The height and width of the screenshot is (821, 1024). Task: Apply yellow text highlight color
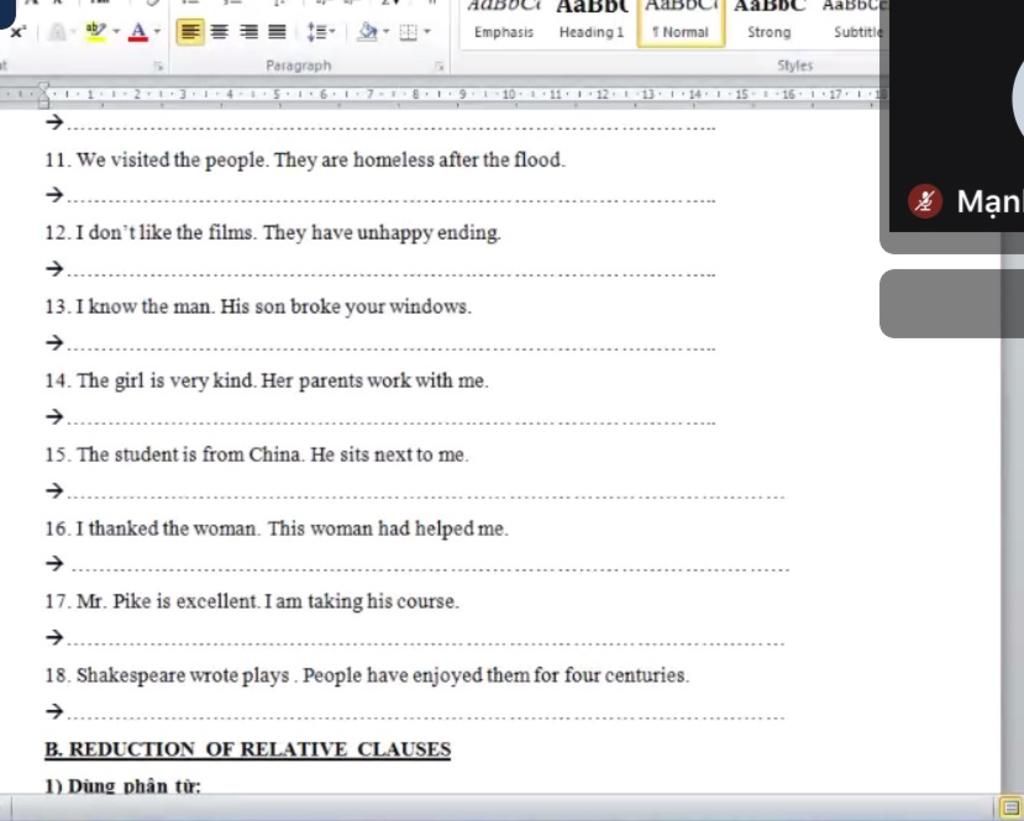95,31
